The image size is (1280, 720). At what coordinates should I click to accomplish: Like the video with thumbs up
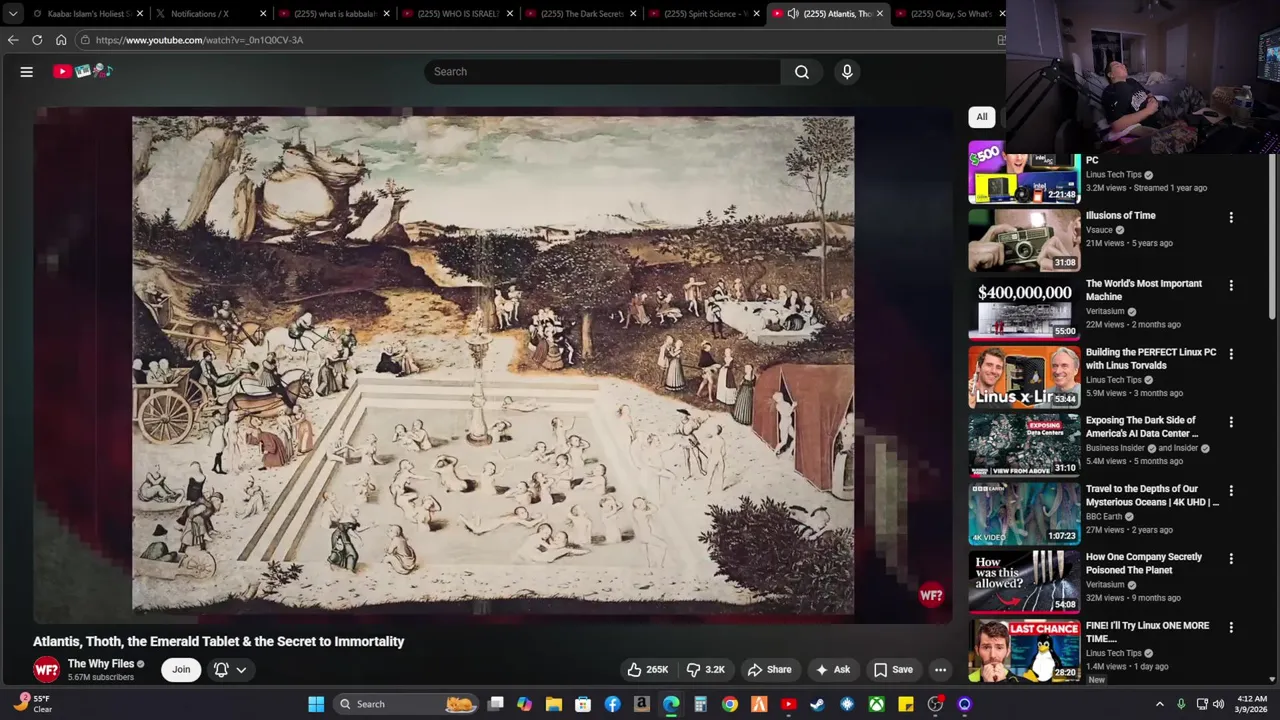tap(647, 670)
